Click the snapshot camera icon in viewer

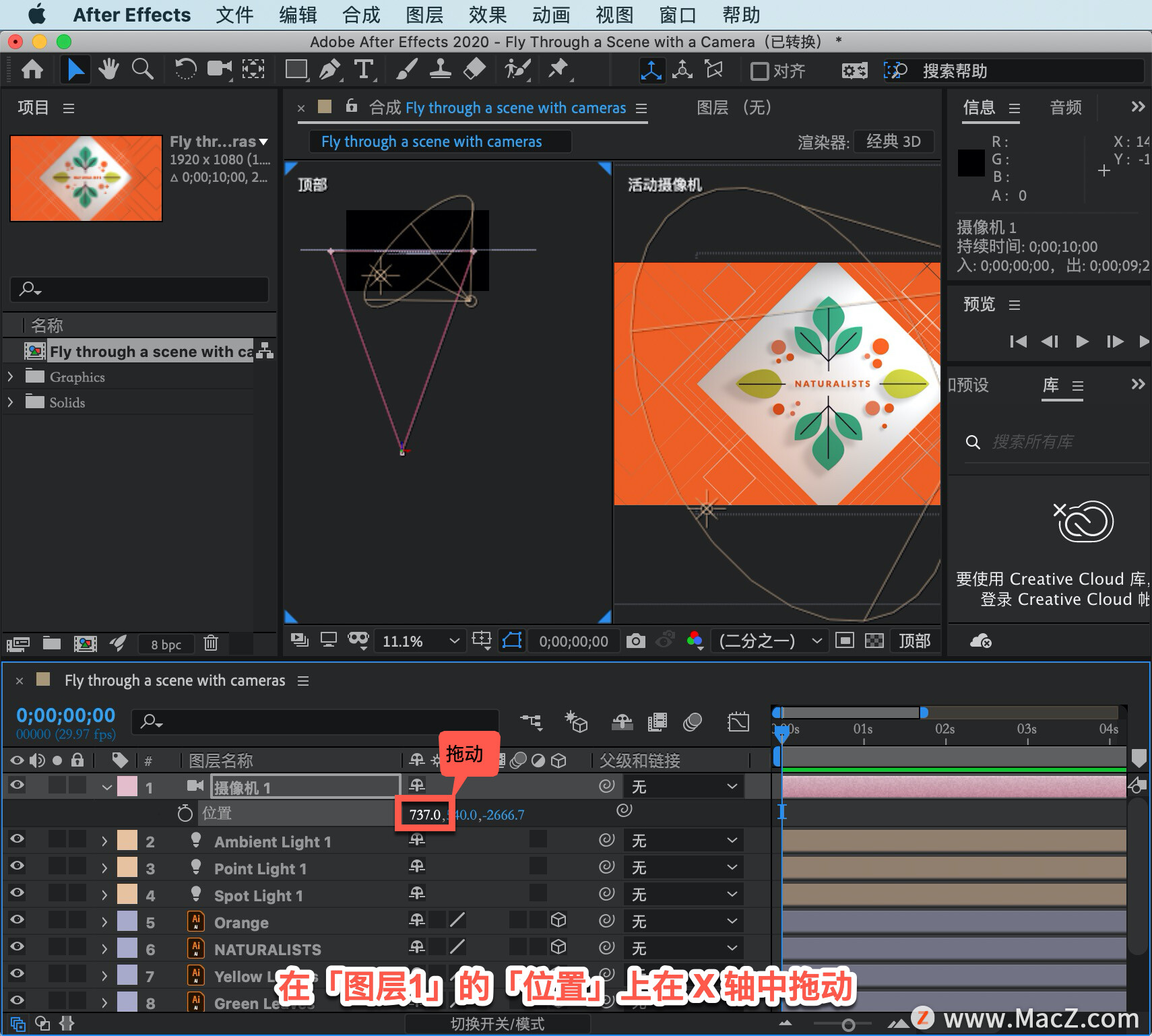(635, 641)
